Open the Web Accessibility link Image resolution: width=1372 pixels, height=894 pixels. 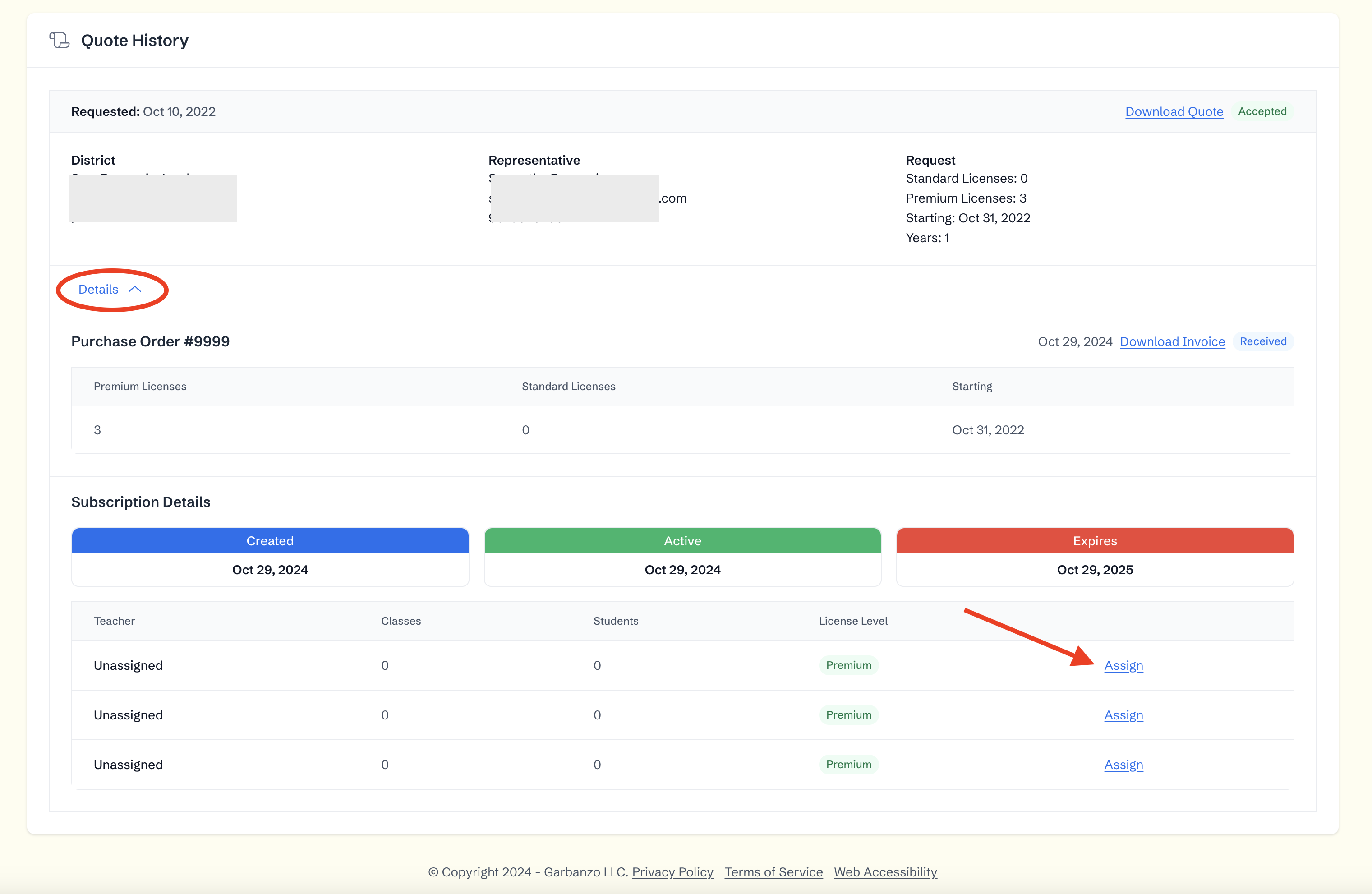[x=885, y=871]
